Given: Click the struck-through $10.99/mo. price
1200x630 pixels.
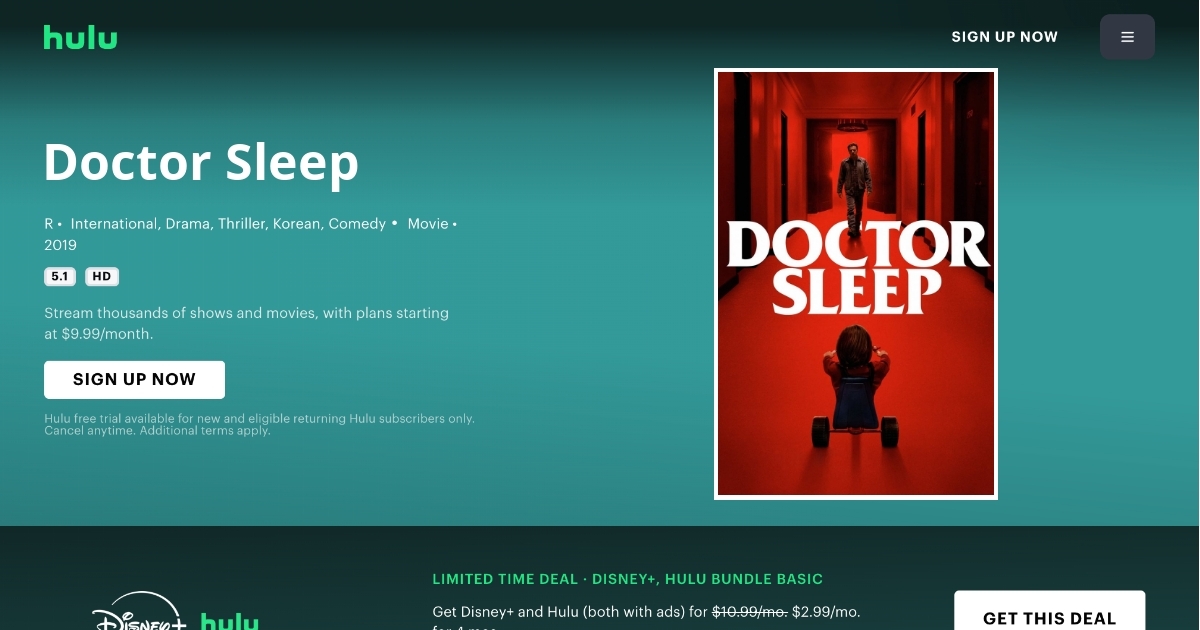Looking at the screenshot, I should (x=749, y=611).
